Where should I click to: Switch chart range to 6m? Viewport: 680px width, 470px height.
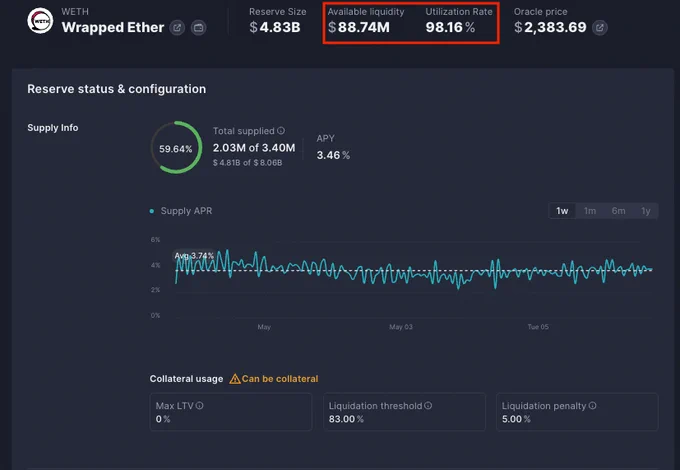pos(618,211)
